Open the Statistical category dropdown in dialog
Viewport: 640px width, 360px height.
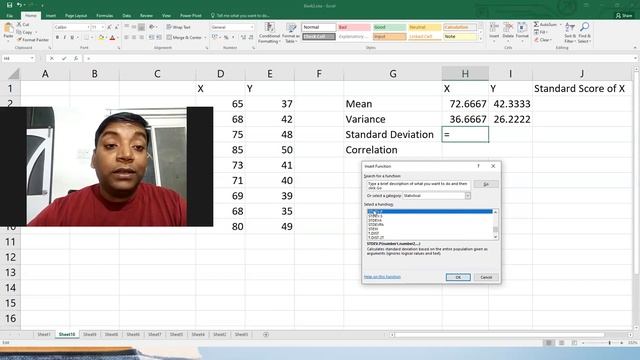(468, 196)
